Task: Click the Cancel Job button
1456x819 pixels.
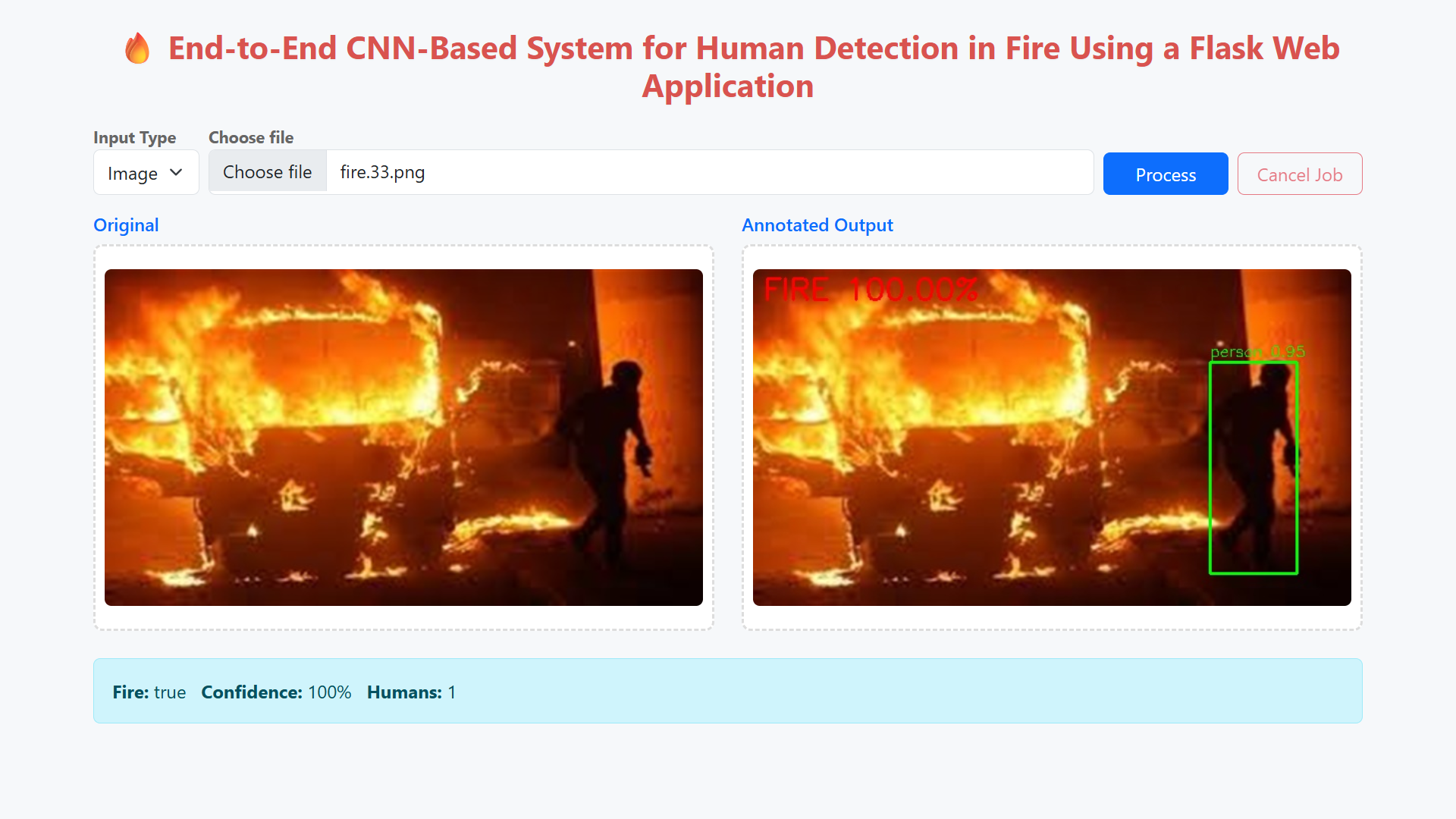Action: (x=1300, y=174)
